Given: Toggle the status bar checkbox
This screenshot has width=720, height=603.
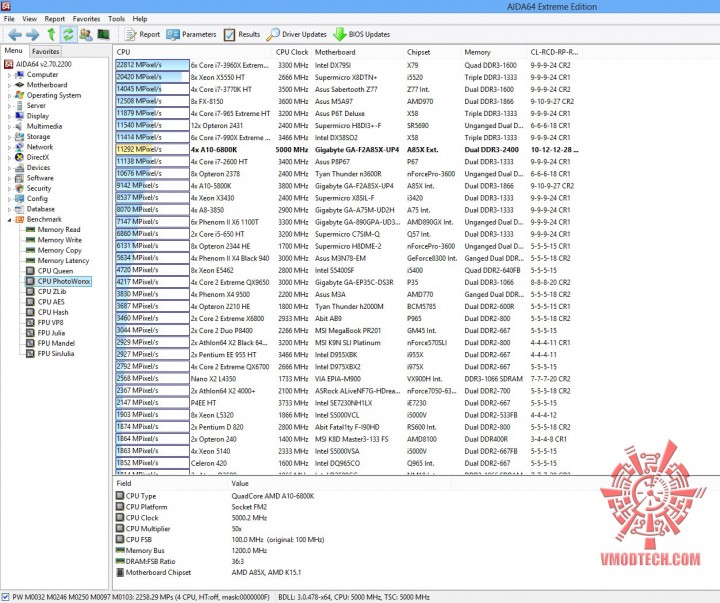Looking at the screenshot, I should pos(6,597).
